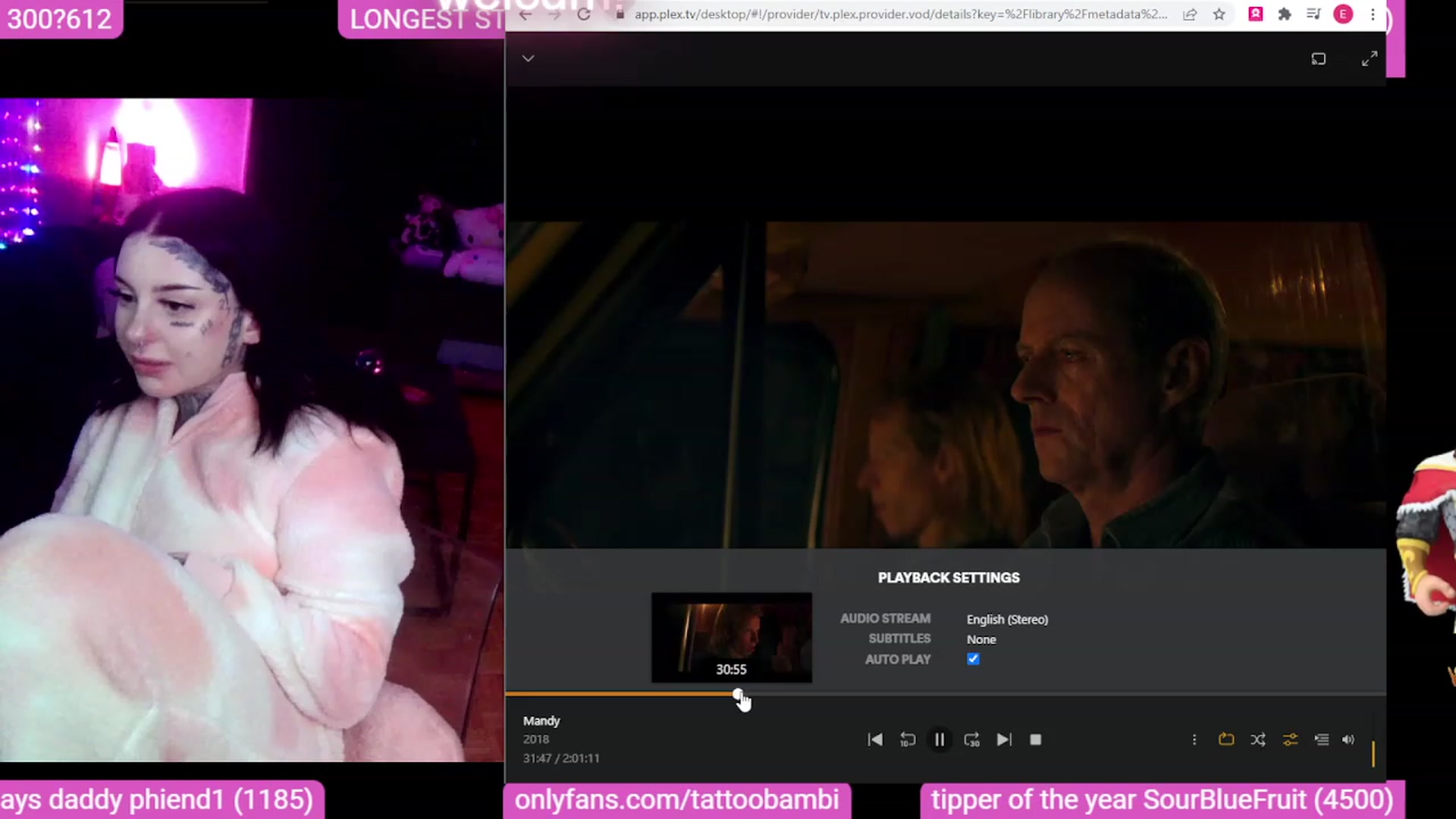Click the 31:47 / 2:01:11 playback time
The height and width of the screenshot is (819, 1456).
click(561, 758)
